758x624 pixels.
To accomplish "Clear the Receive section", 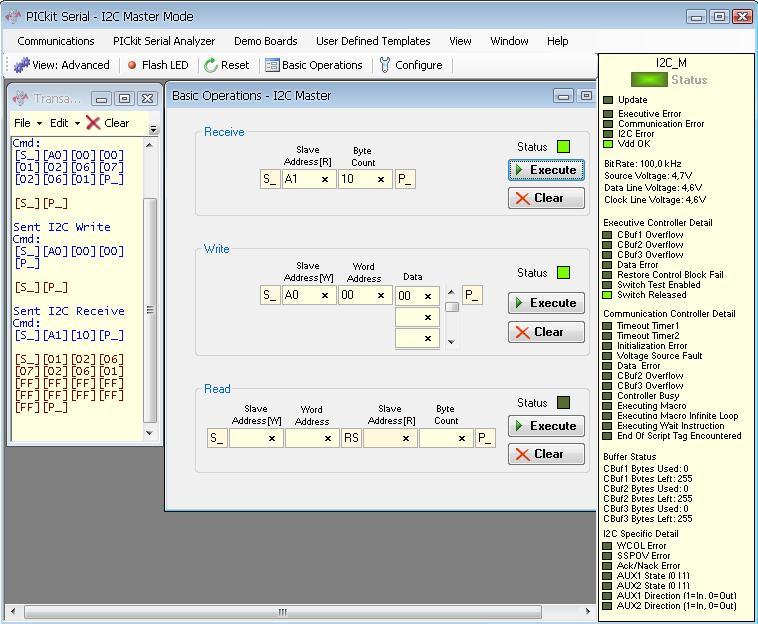I will point(546,198).
